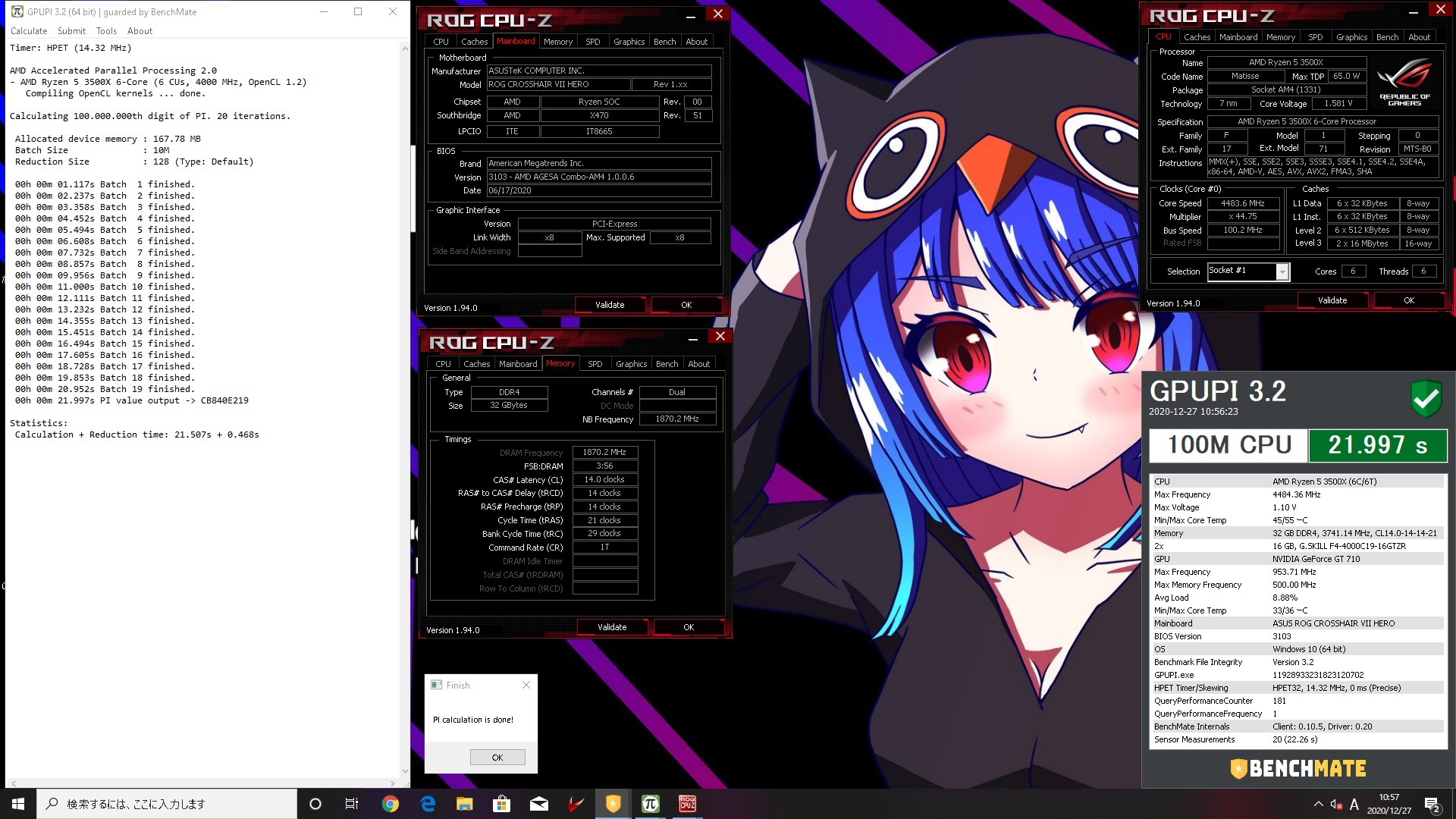Click the Republic of Gamers logo

coord(1404,83)
